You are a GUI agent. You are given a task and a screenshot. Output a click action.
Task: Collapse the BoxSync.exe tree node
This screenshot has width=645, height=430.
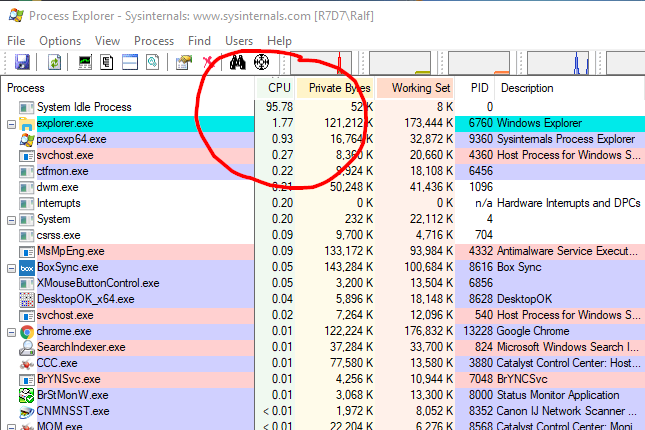(12, 269)
